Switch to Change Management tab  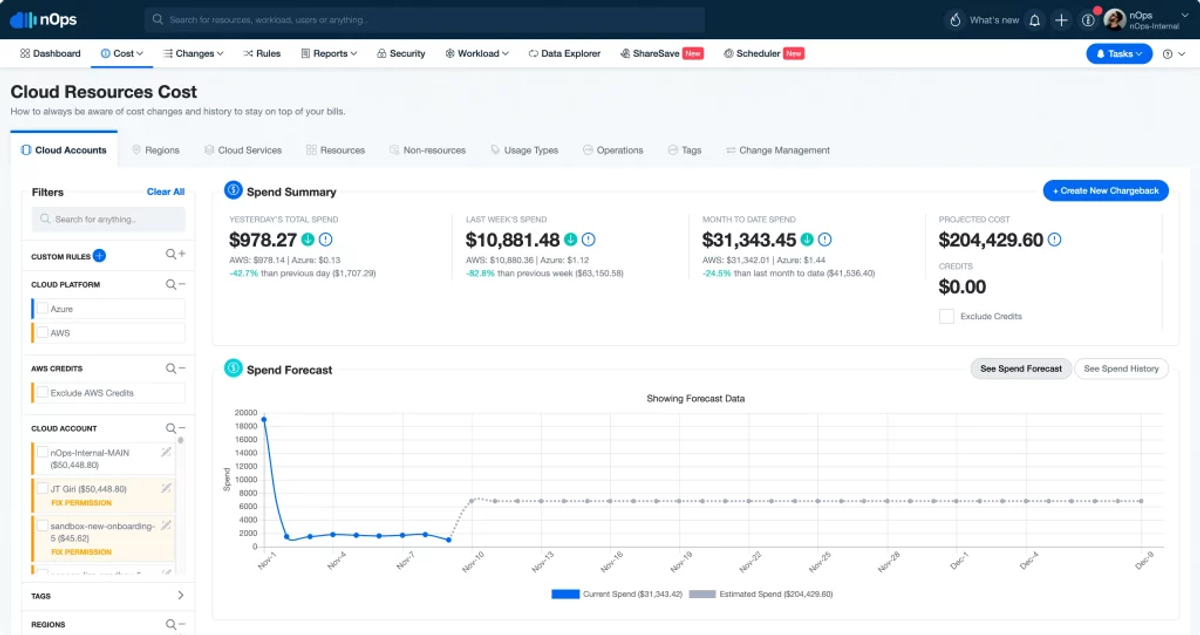(778, 150)
